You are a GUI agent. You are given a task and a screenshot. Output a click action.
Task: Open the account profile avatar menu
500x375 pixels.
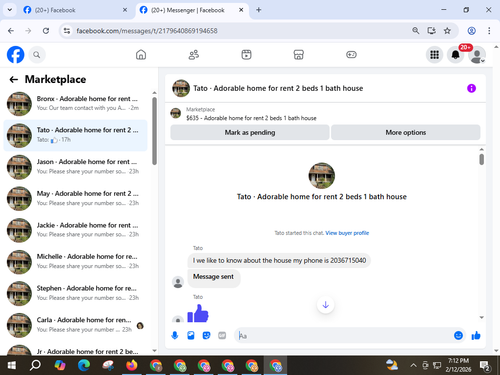tap(477, 55)
